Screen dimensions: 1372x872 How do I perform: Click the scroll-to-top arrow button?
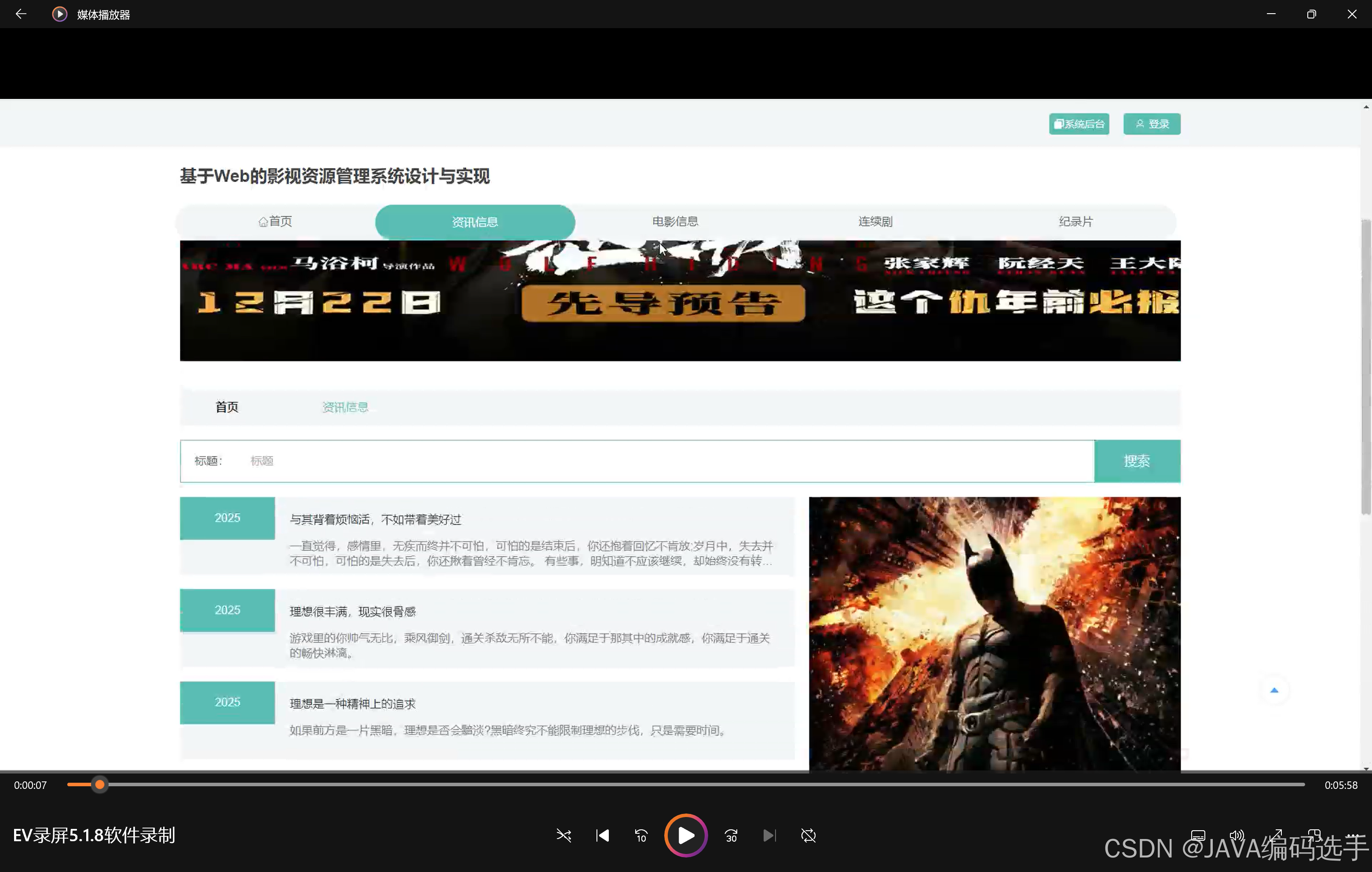click(x=1274, y=690)
